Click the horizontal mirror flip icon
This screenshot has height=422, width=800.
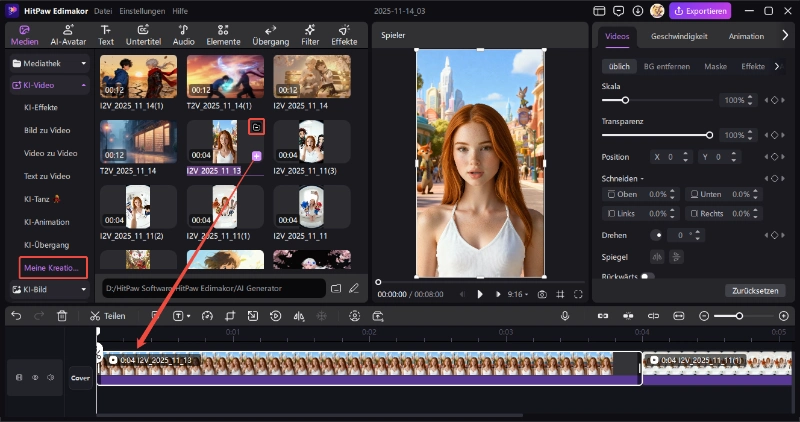point(657,257)
